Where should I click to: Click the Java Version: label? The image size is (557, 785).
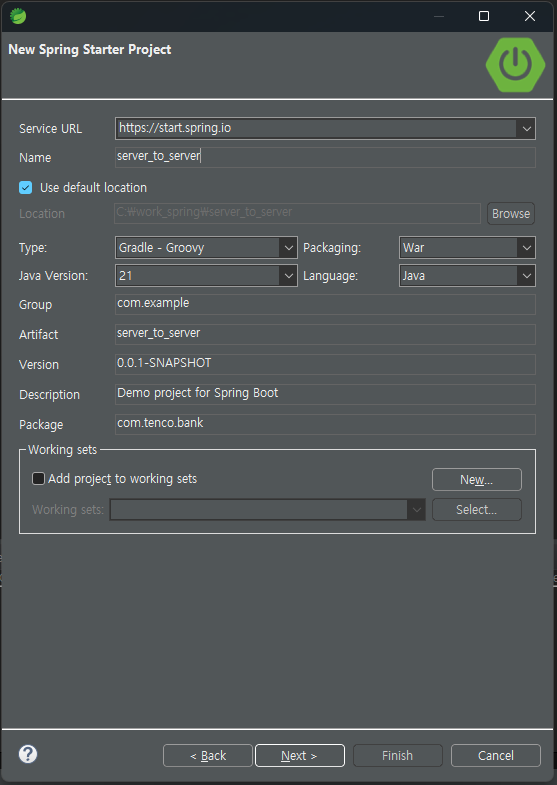click(54, 276)
